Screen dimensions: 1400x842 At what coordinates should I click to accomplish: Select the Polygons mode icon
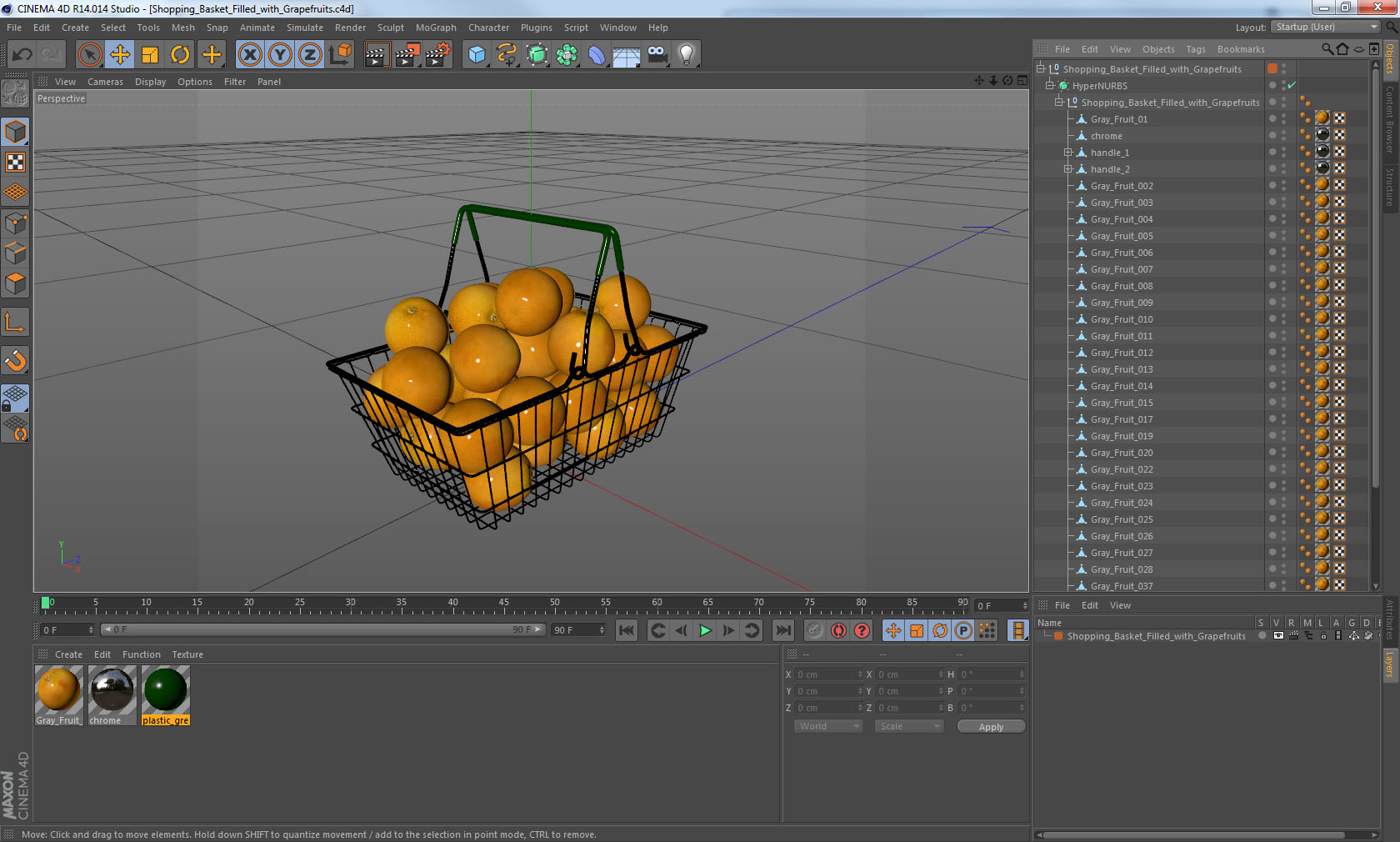[16, 283]
